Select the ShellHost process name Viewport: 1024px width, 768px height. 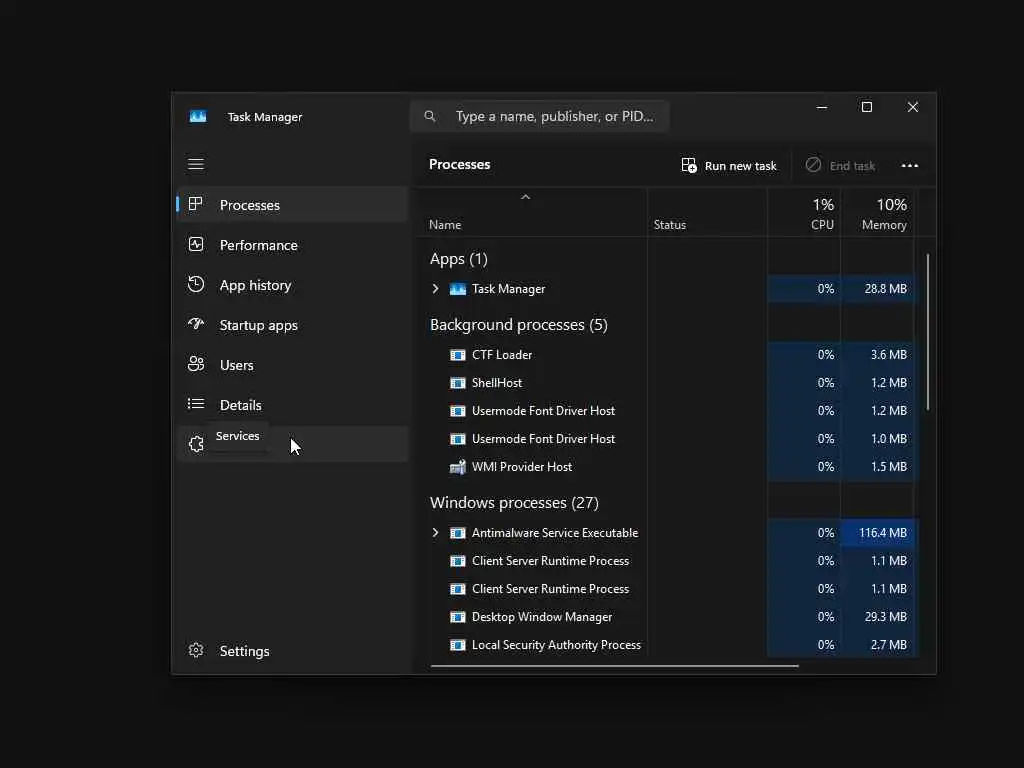[x=496, y=383]
